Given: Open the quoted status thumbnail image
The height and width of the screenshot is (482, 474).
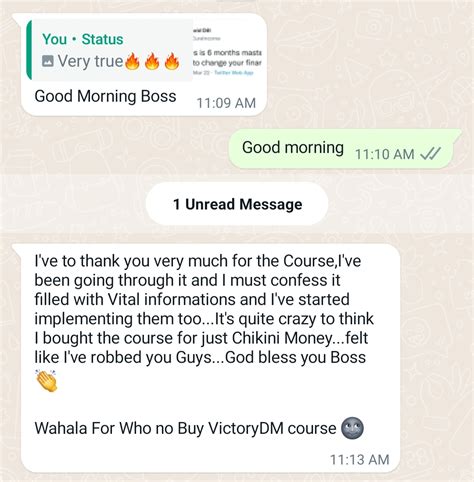Looking at the screenshot, I should point(228,50).
